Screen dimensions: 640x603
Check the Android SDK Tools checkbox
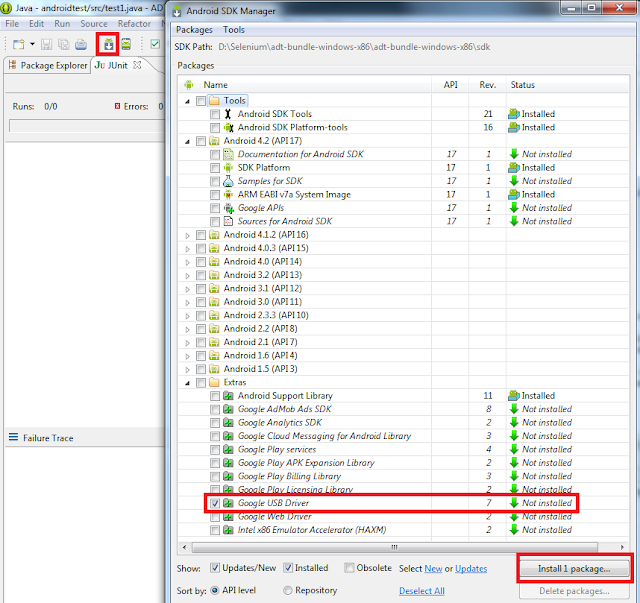[215, 114]
